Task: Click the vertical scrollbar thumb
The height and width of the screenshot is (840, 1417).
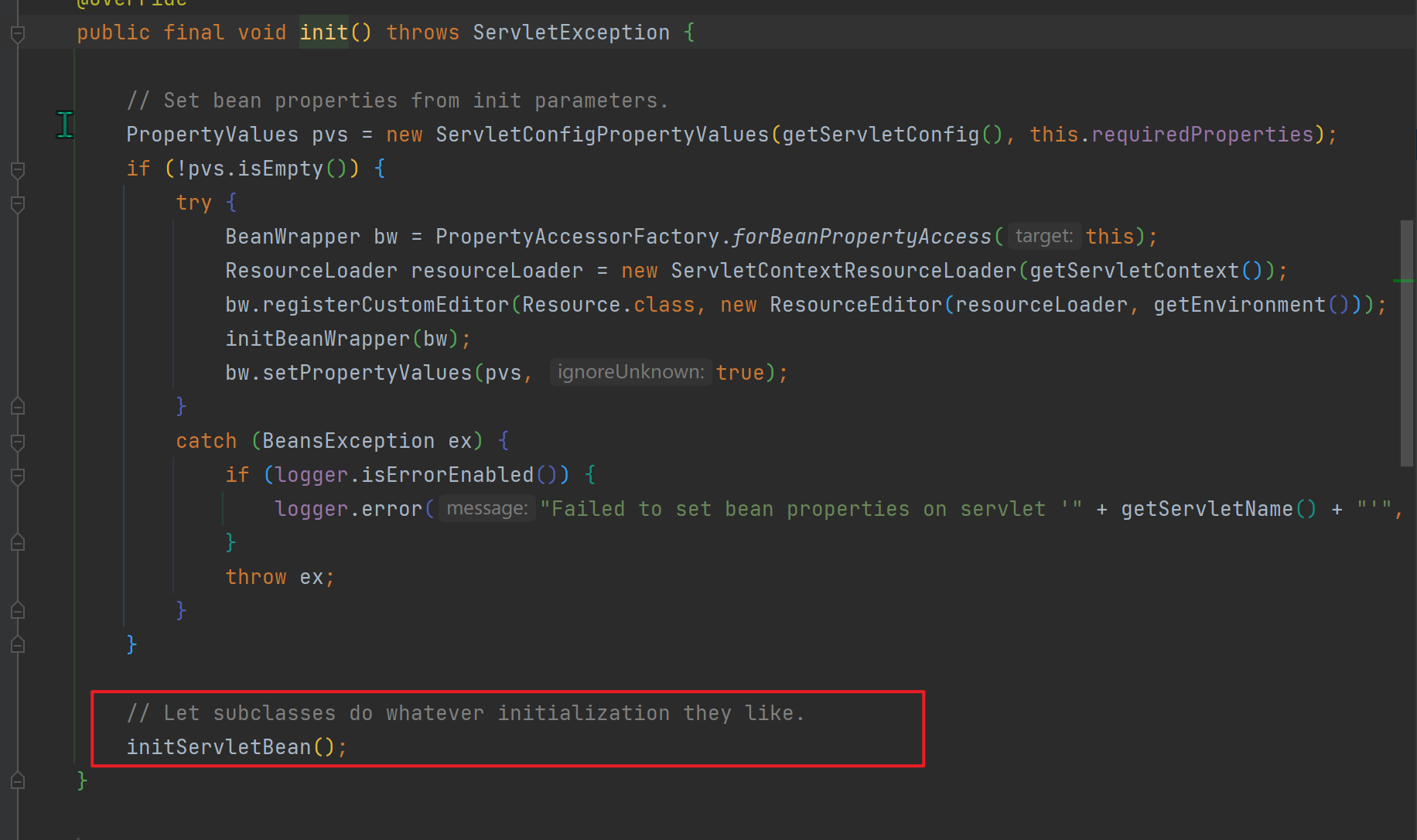Action: click(x=1407, y=343)
